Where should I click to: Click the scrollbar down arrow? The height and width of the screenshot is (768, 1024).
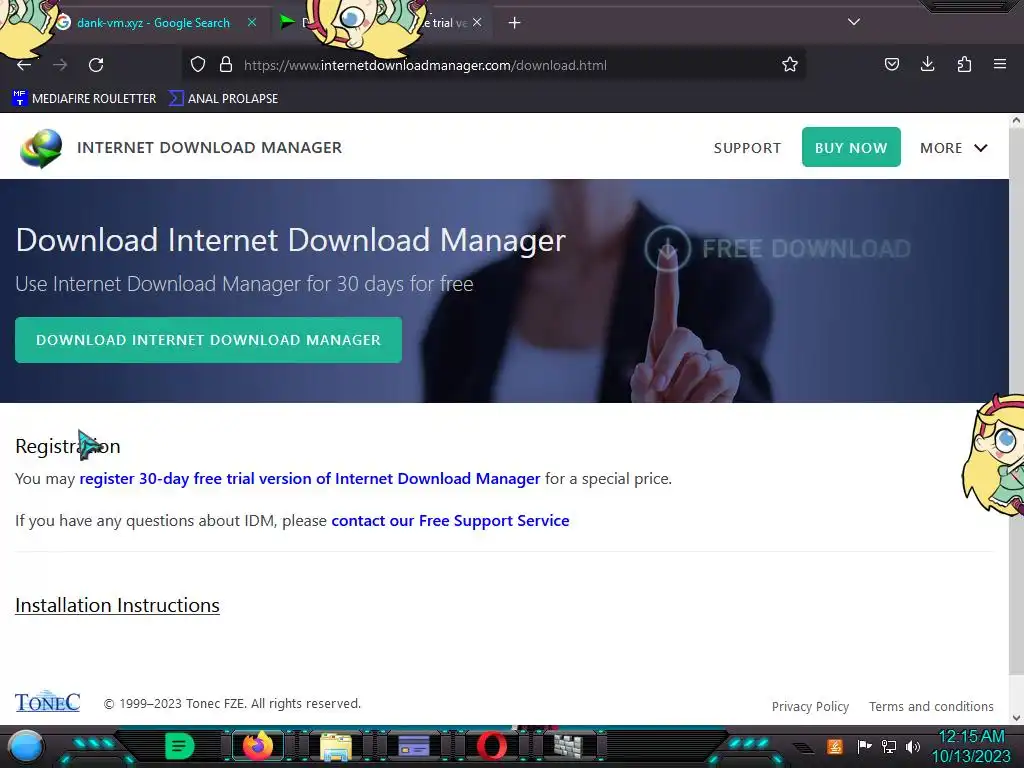[x=1016, y=718]
